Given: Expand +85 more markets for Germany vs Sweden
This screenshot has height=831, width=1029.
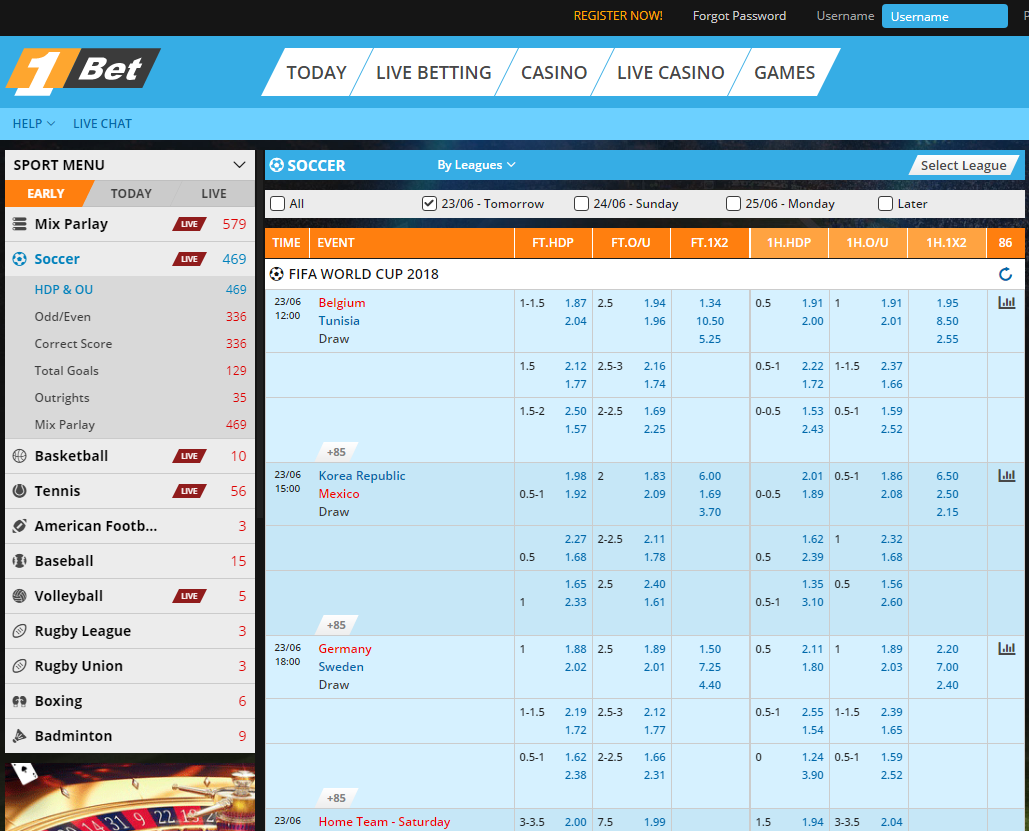Looking at the screenshot, I should [337, 798].
